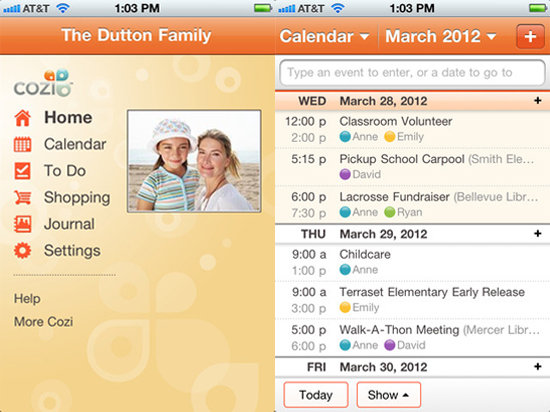The width and height of the screenshot is (550, 412).
Task: Tap the Shopping cart icon
Action: (x=22, y=197)
